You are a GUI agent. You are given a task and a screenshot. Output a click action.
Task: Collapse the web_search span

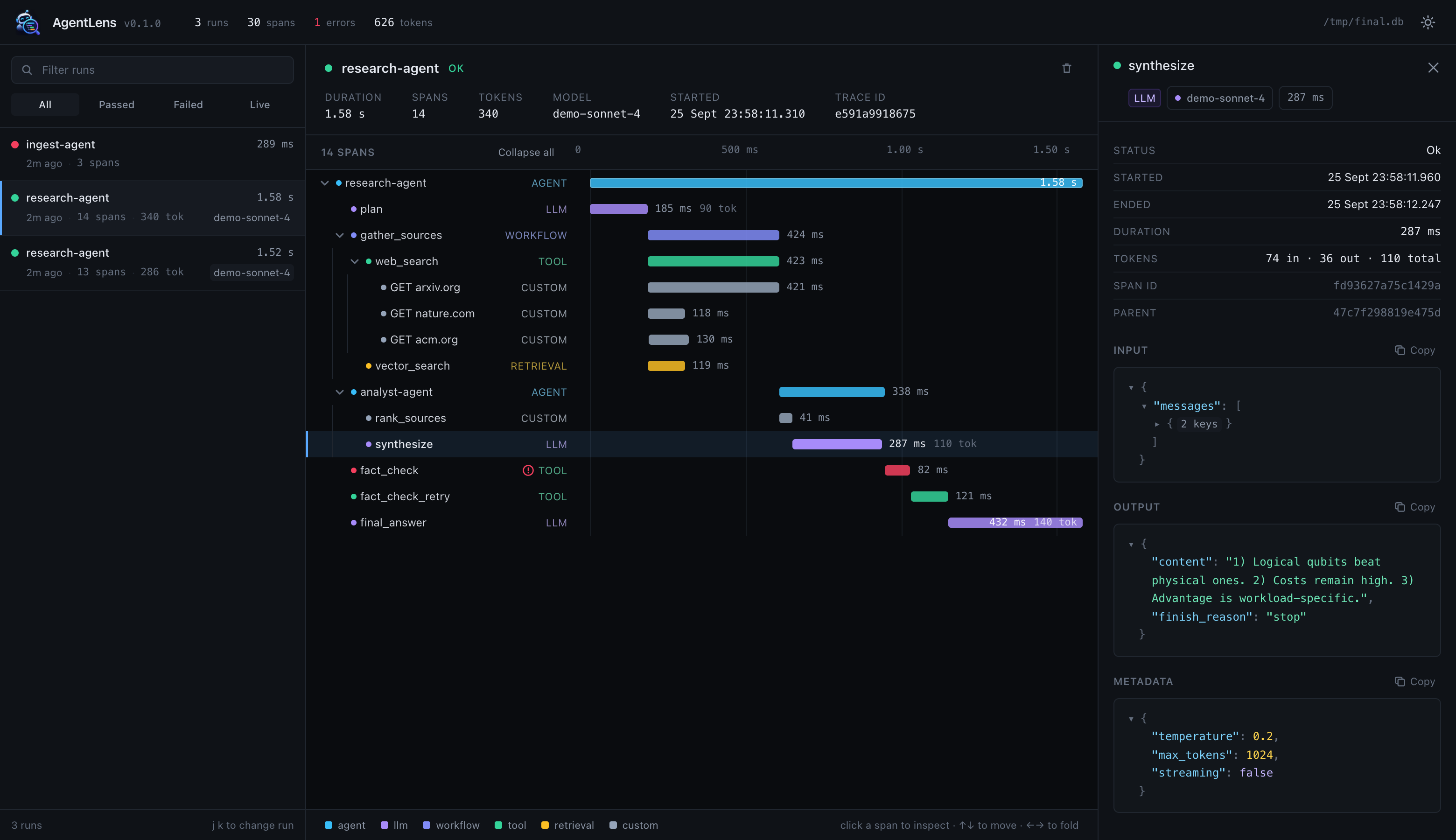pyautogui.click(x=355, y=261)
